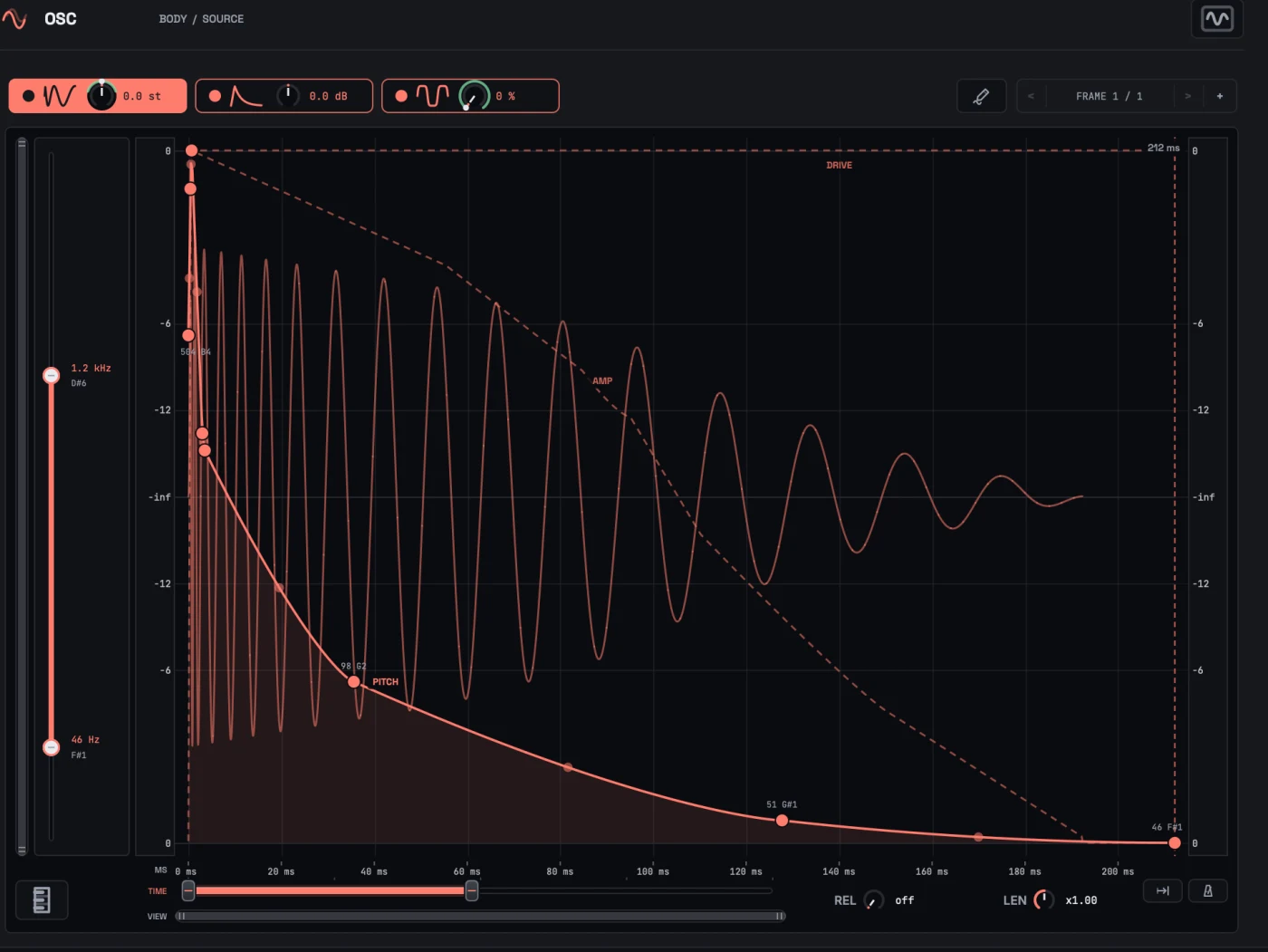
Task: Select the pencil draw tool
Action: 981,96
